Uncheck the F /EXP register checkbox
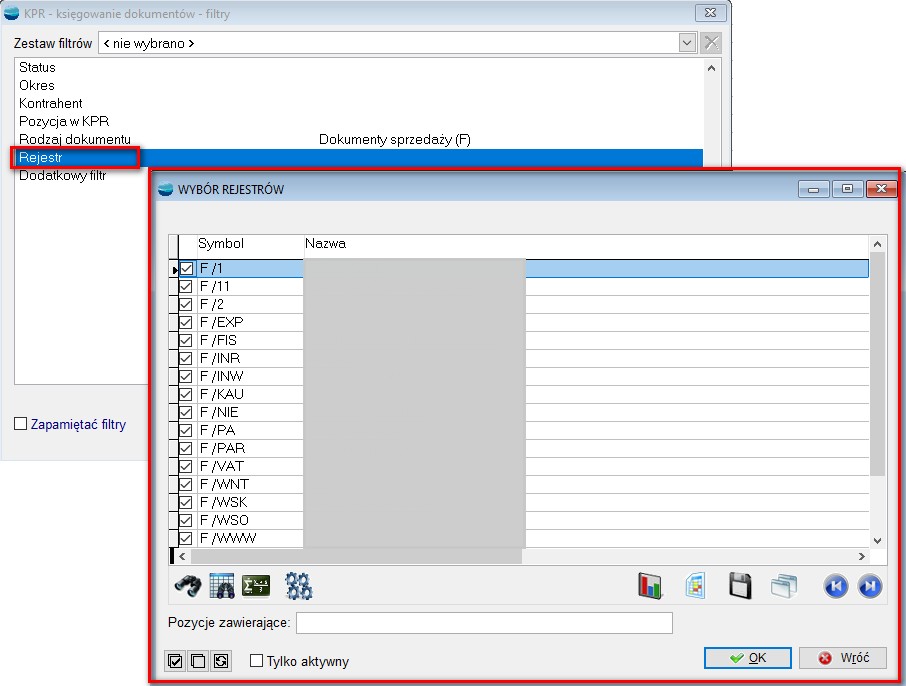The image size is (906, 686). 186,322
